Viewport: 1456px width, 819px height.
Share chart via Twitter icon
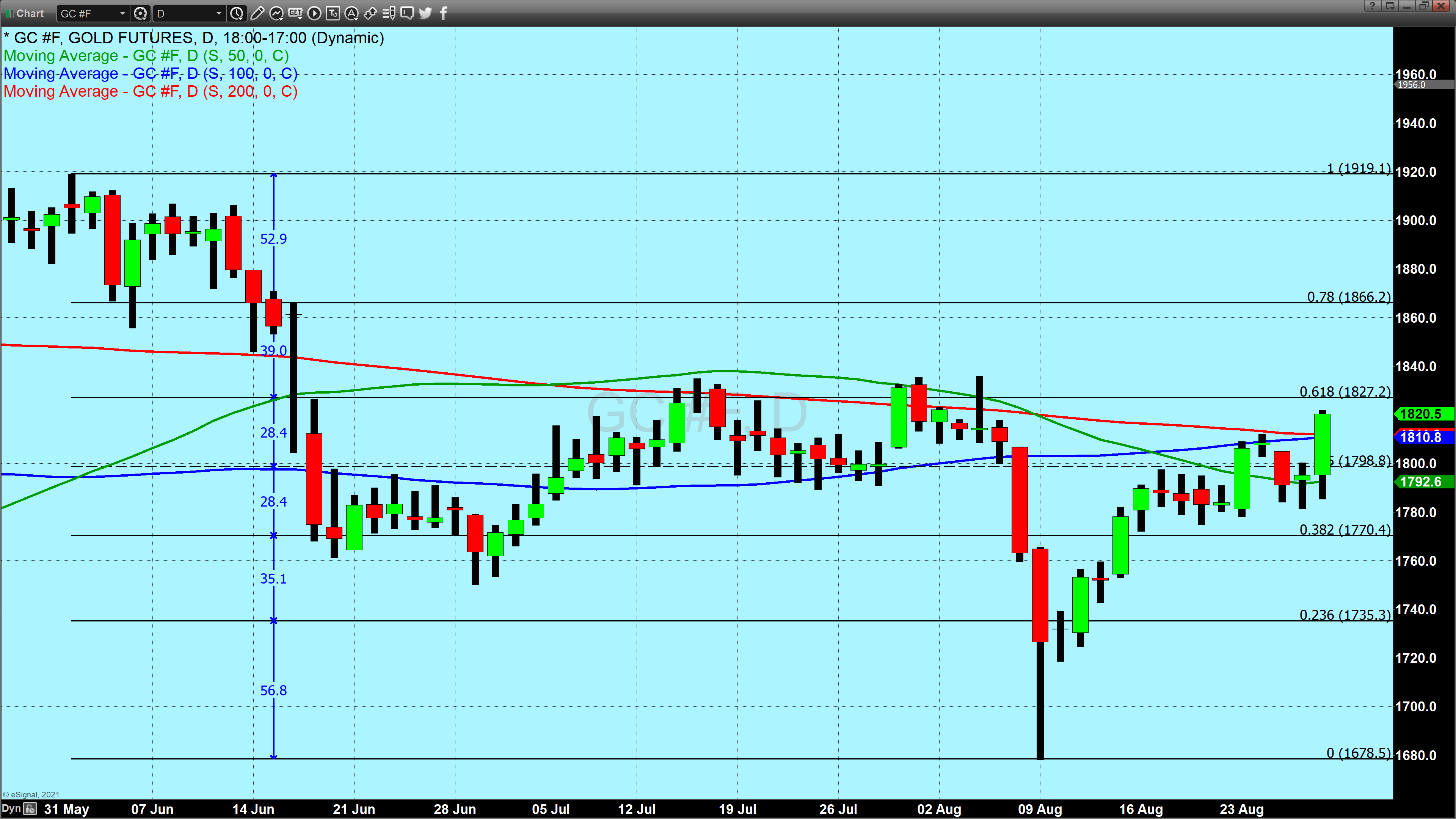425,13
